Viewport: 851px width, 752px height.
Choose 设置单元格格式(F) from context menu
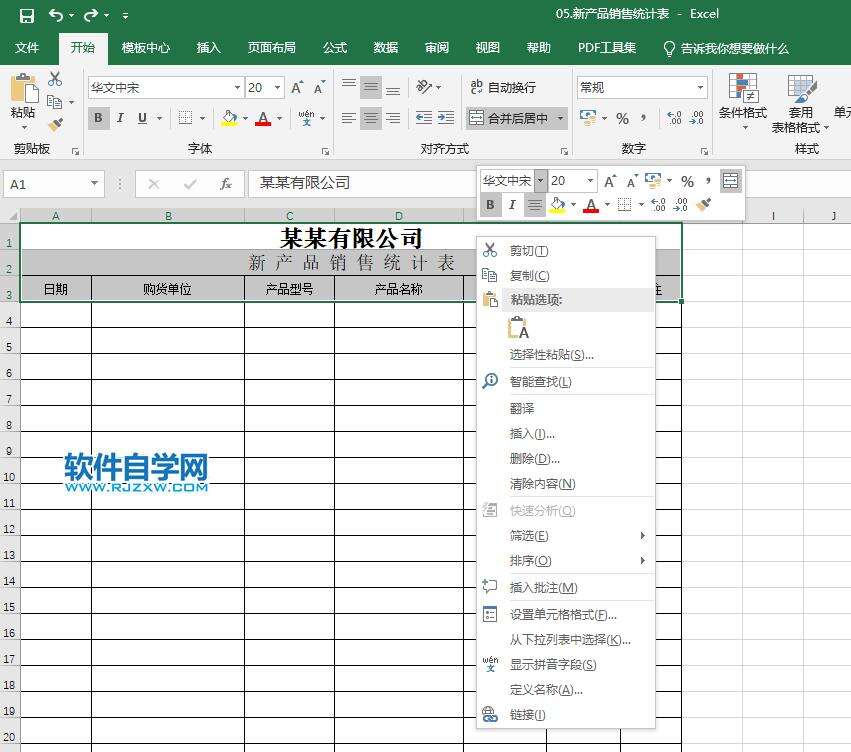pyautogui.click(x=565, y=615)
